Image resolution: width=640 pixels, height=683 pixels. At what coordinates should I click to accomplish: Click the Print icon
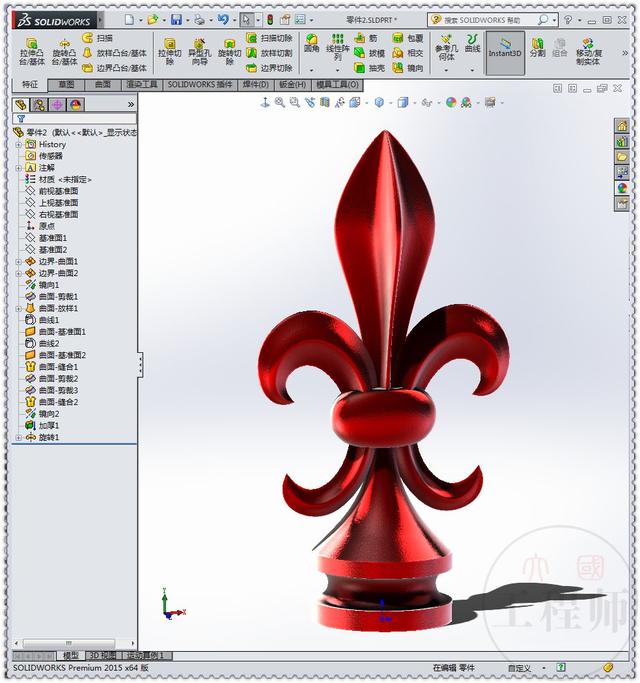pos(200,20)
